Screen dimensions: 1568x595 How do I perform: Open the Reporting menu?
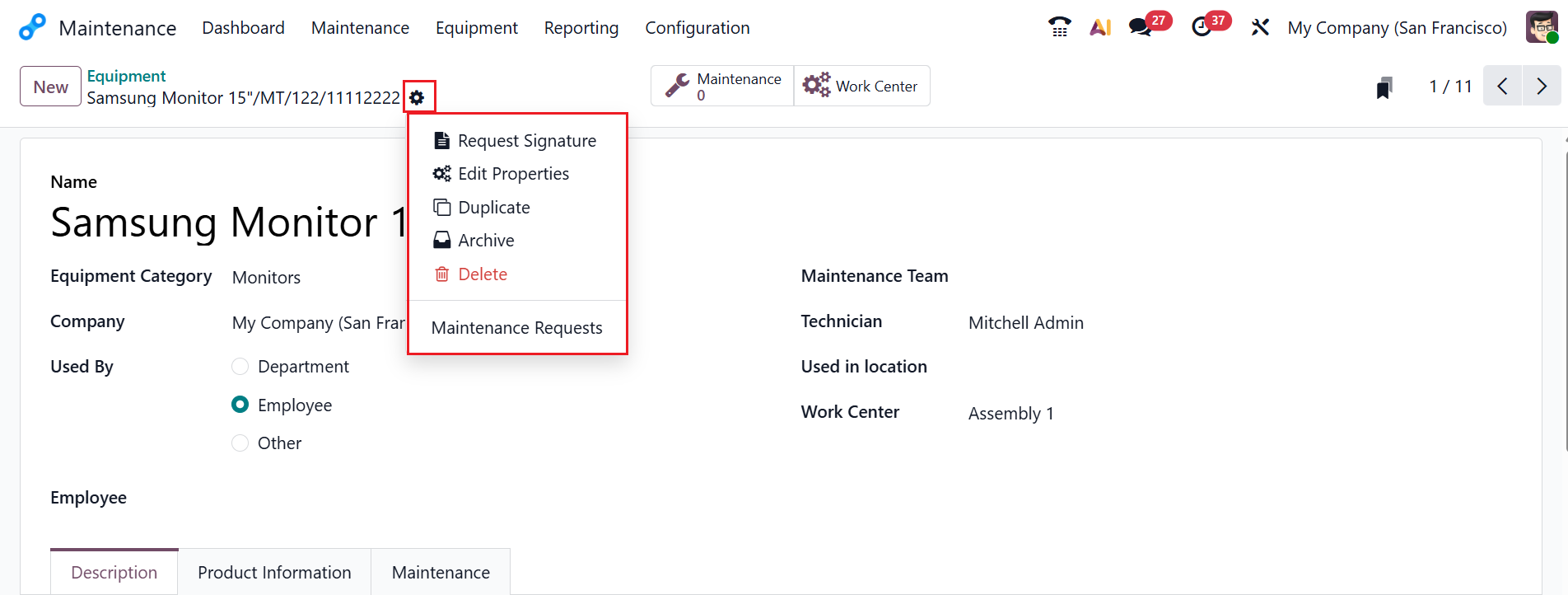[x=581, y=28]
